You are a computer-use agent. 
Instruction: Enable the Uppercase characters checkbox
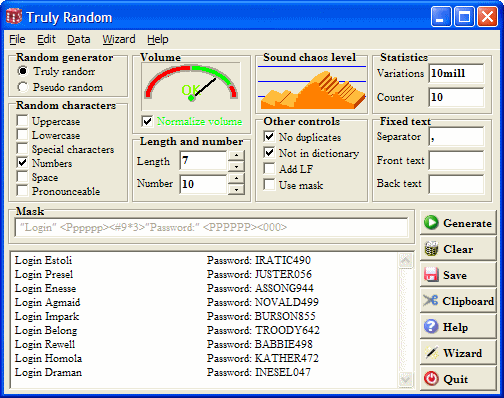click(x=22, y=121)
